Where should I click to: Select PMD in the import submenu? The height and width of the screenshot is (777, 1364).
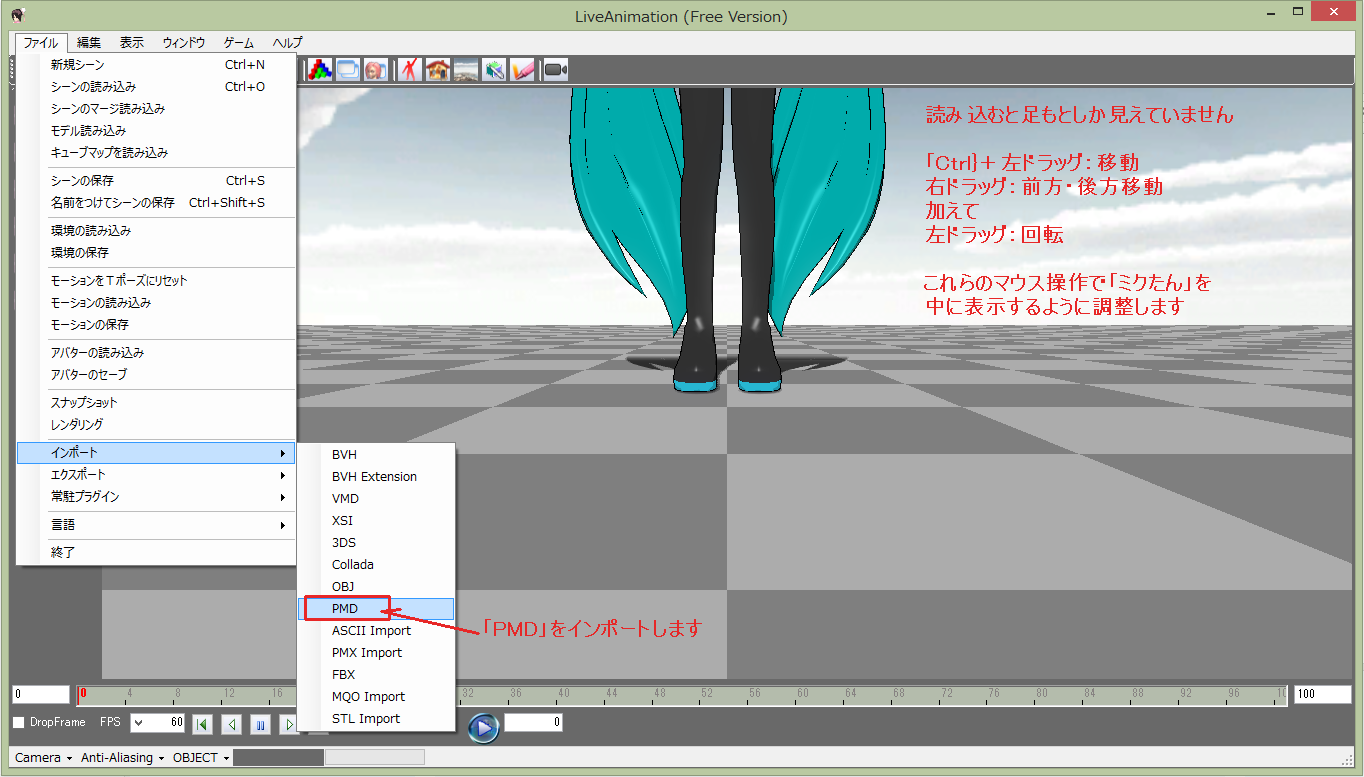tap(377, 609)
